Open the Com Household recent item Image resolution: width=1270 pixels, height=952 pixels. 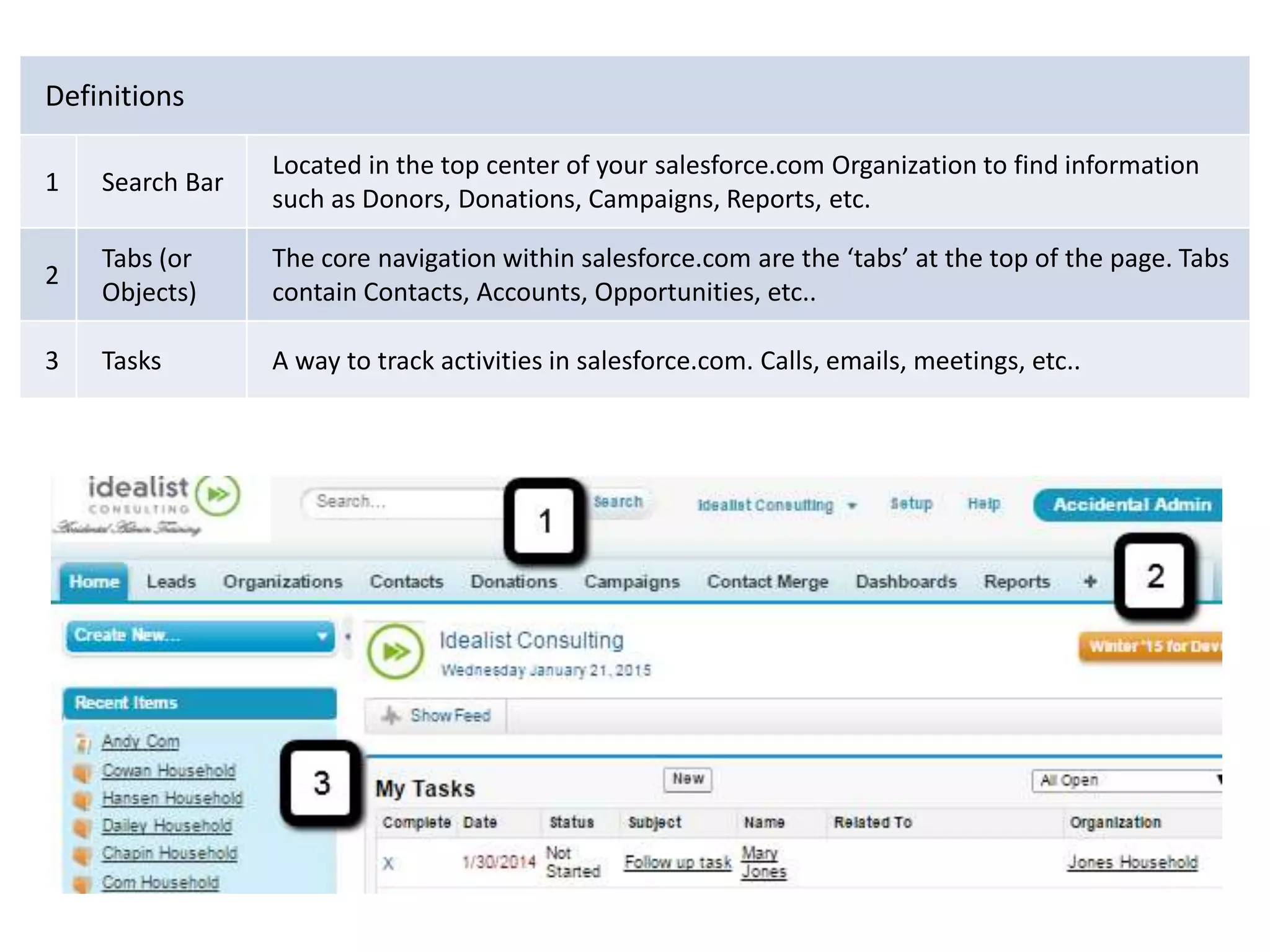click(x=161, y=883)
